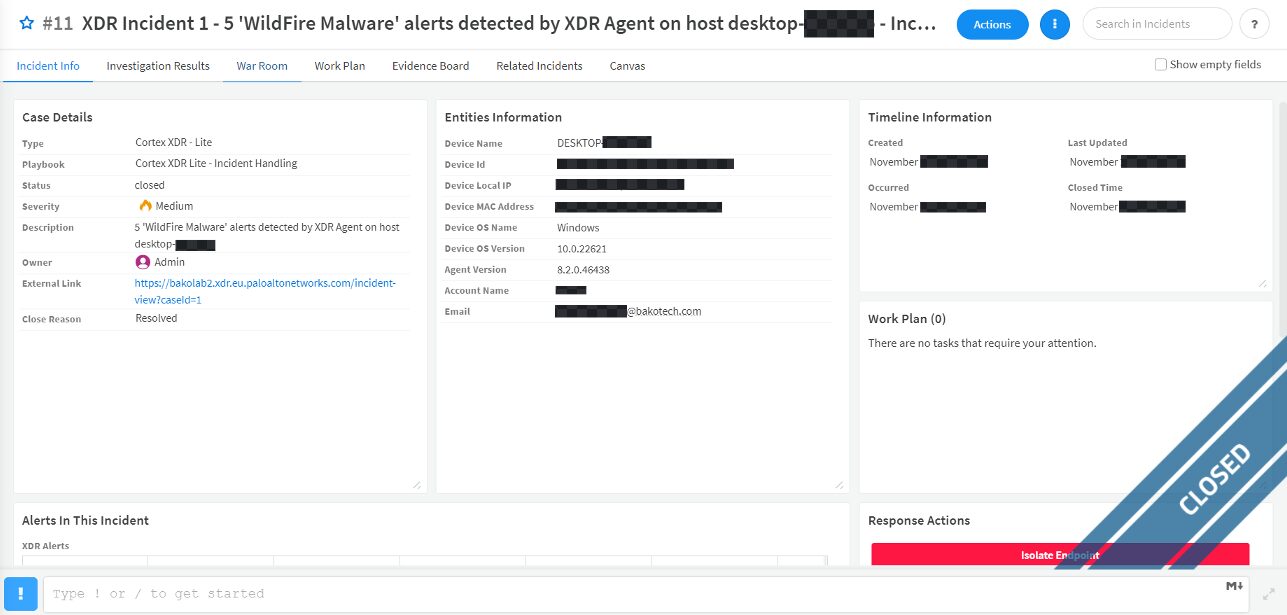This screenshot has width=1287, height=615.
Task: Go to the Related Incidents tab
Action: tap(539, 66)
